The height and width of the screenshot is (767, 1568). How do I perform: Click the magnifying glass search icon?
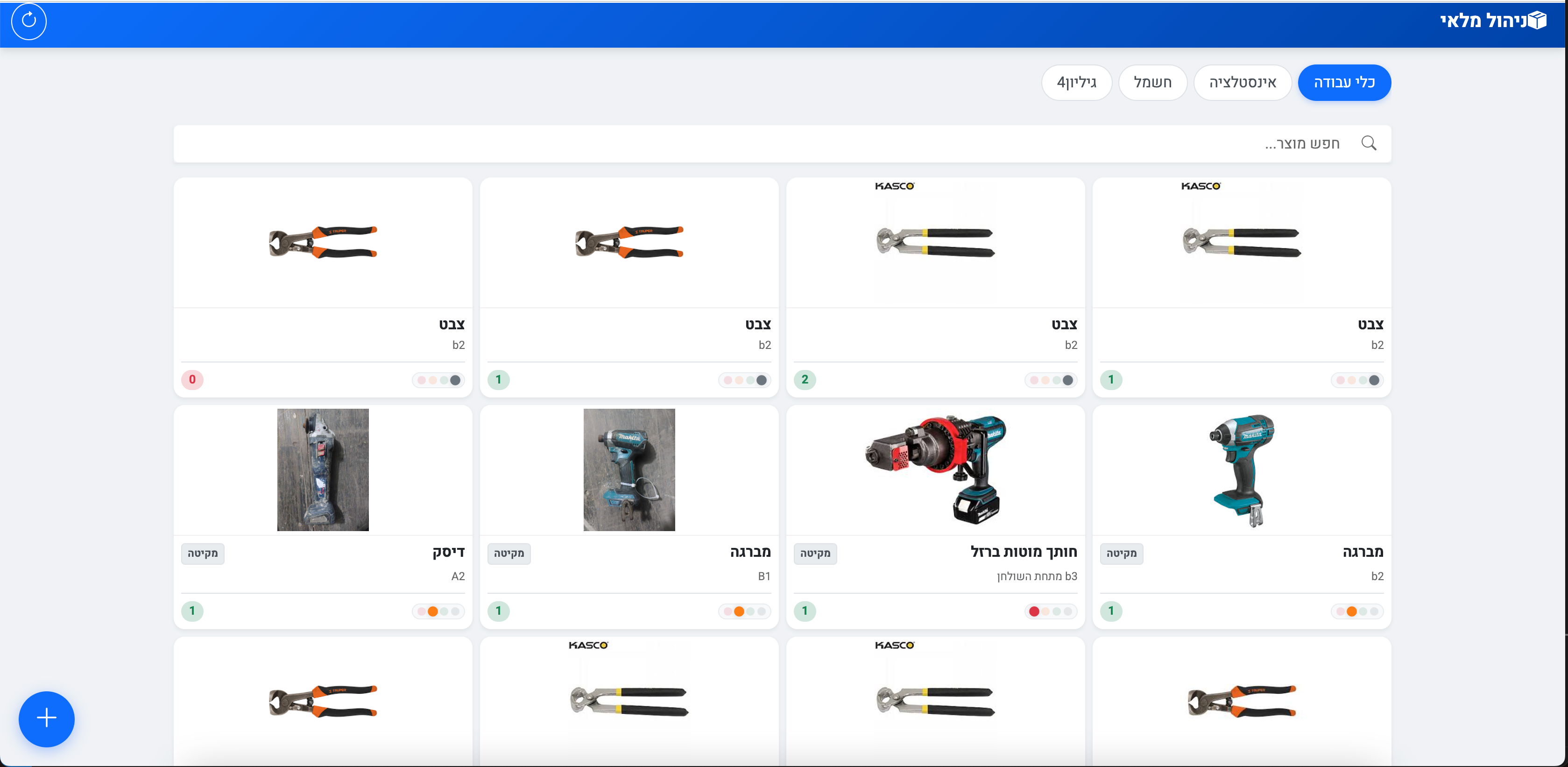point(1368,143)
